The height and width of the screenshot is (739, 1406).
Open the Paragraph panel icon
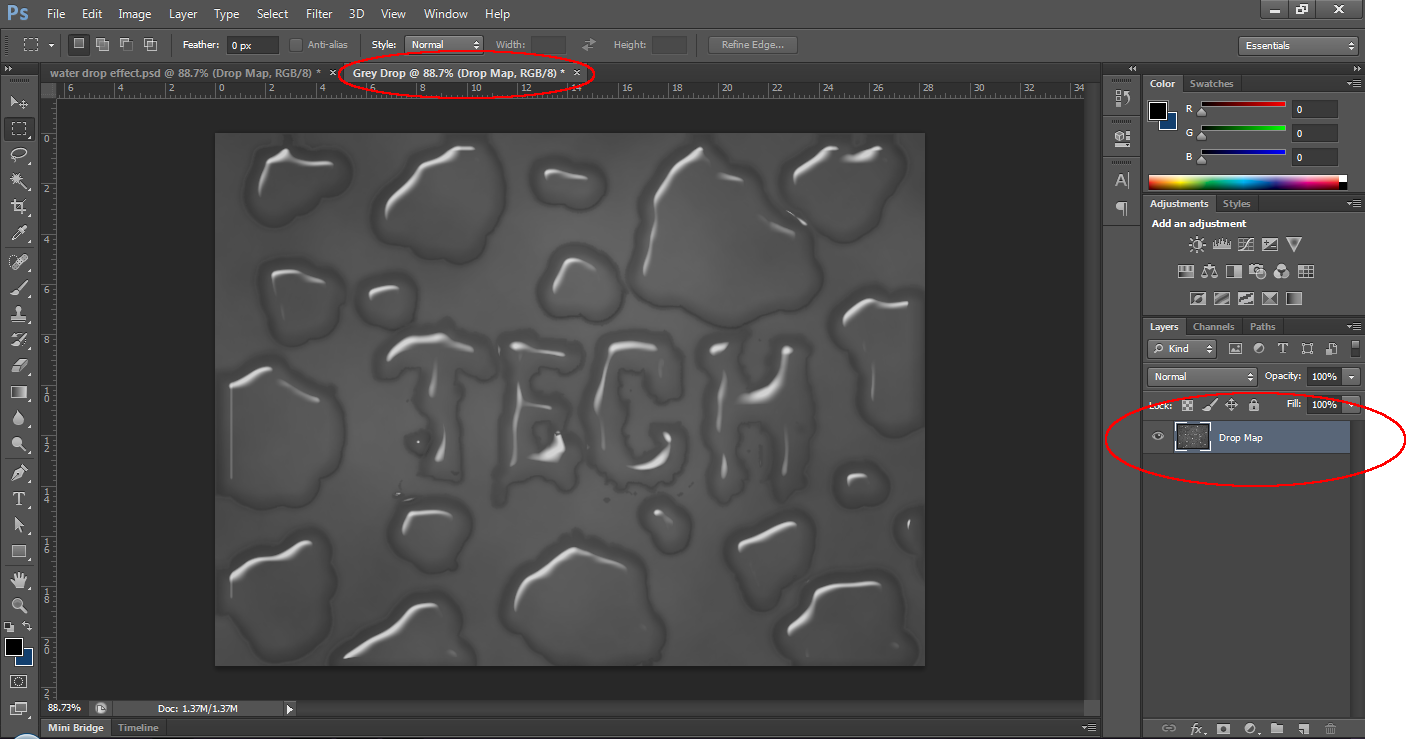1122,208
